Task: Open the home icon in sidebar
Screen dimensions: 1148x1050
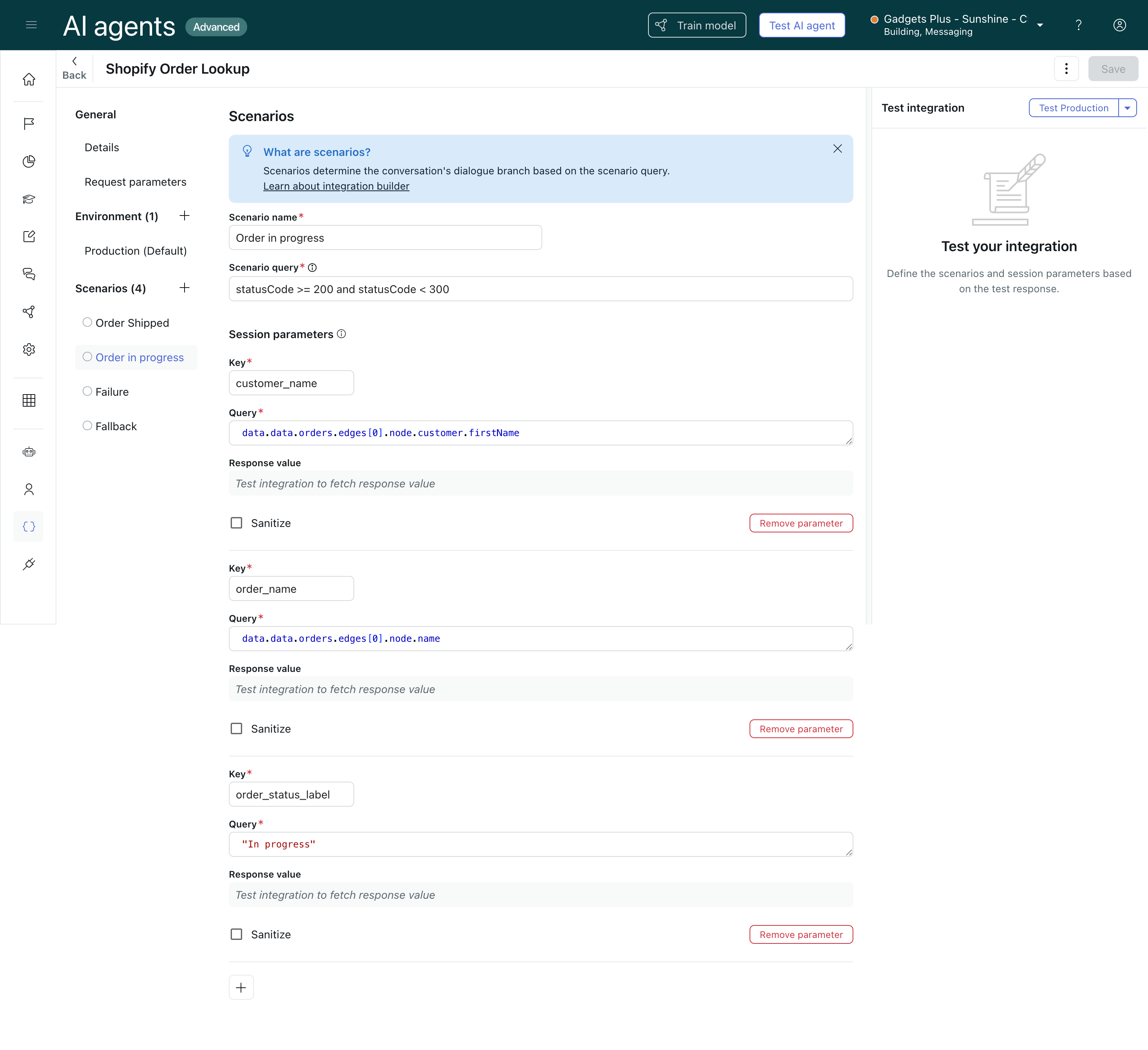Action: 29,80
